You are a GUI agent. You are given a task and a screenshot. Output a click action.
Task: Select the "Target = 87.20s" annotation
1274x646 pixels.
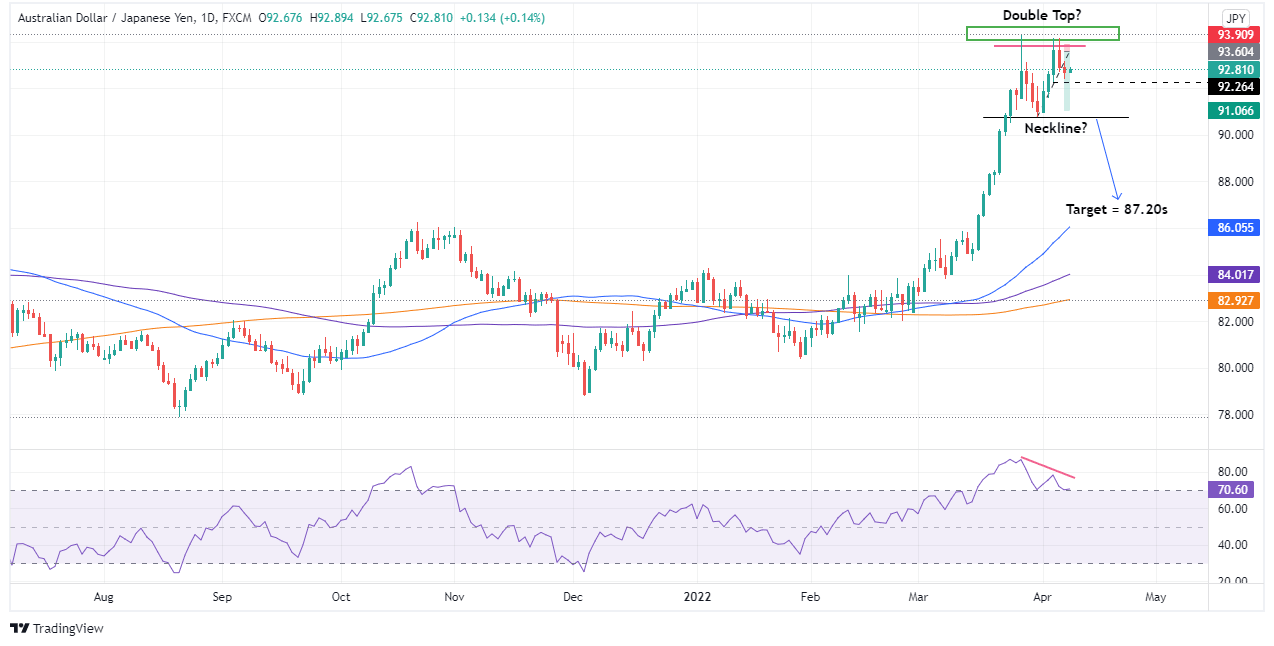click(x=1116, y=210)
